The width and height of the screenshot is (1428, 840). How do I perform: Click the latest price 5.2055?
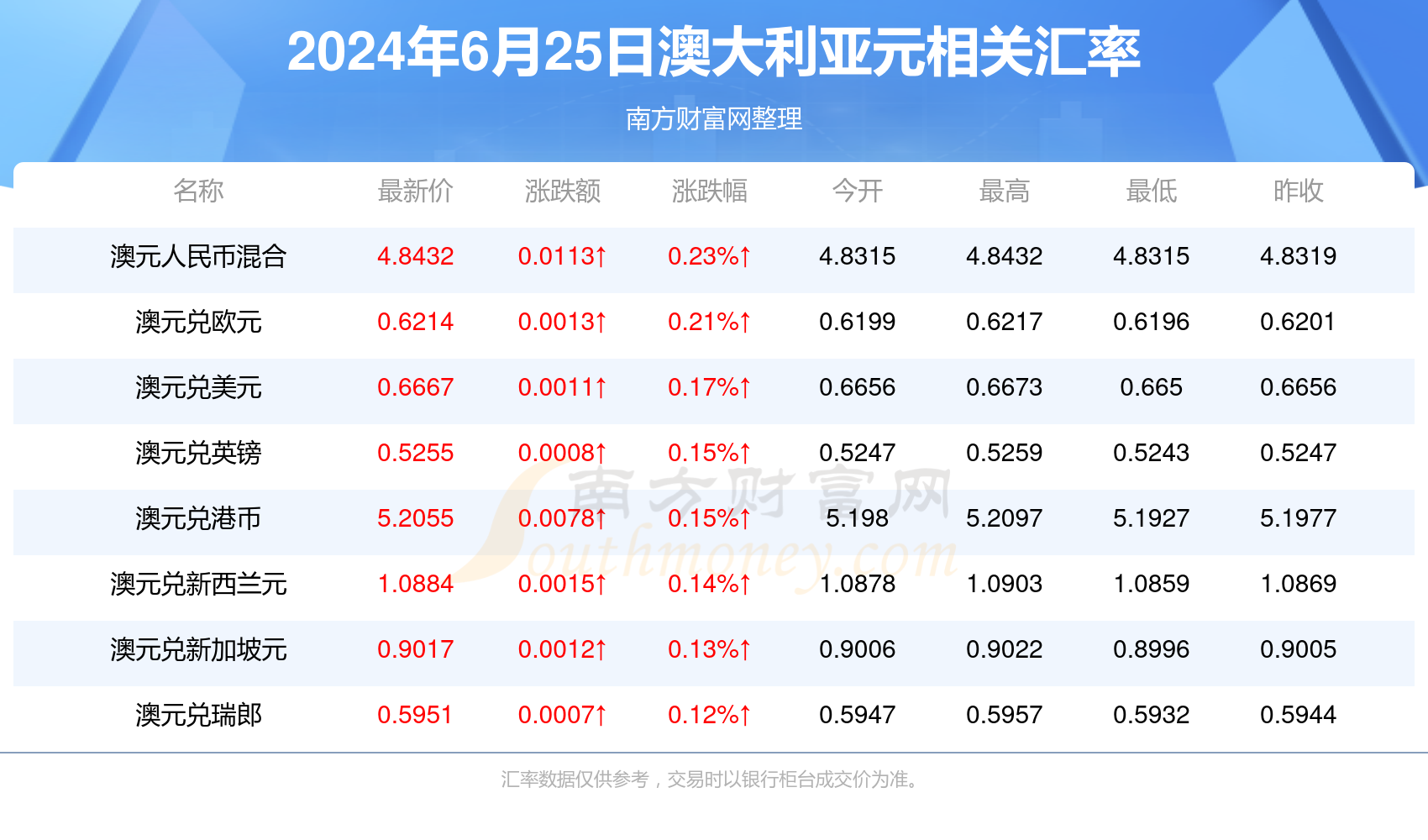[415, 518]
